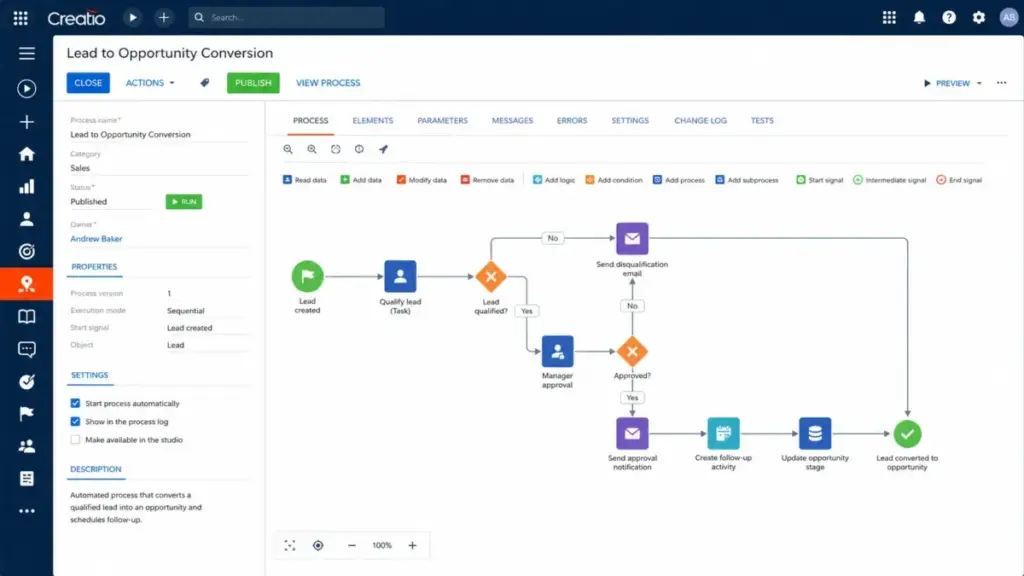Click the green Run button

pyautogui.click(x=184, y=202)
